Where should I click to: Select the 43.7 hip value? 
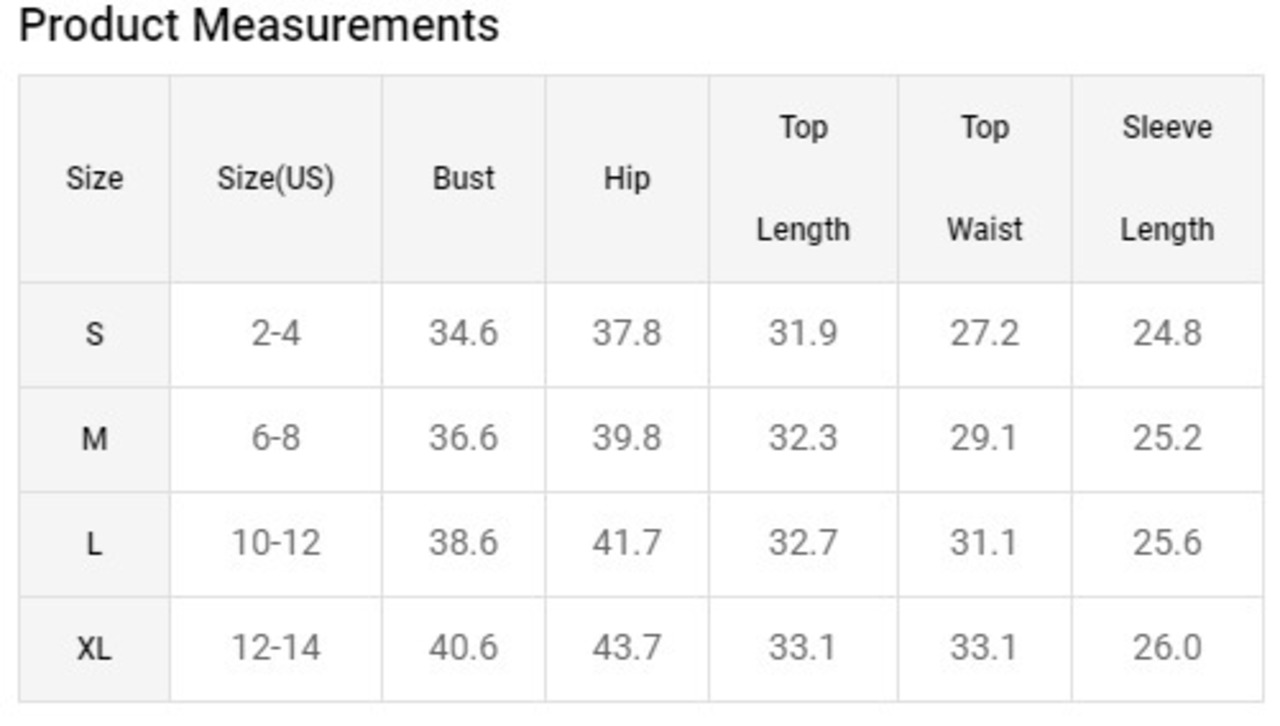pyautogui.click(x=627, y=649)
